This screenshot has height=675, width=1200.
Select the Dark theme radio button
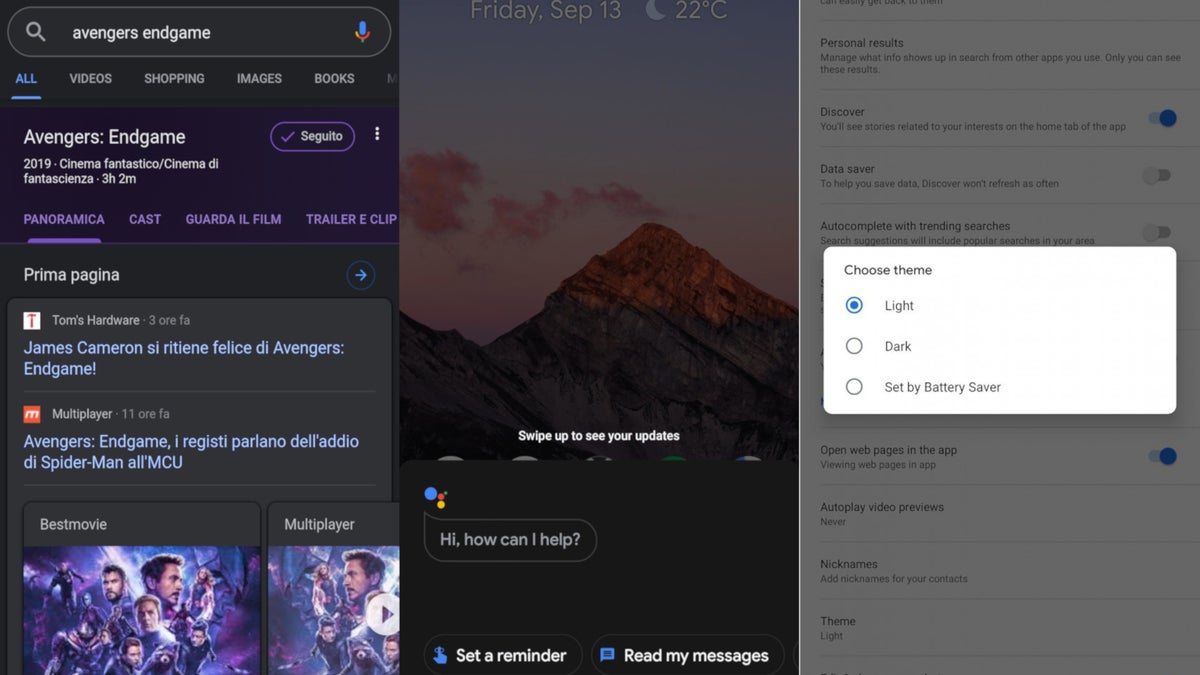854,346
